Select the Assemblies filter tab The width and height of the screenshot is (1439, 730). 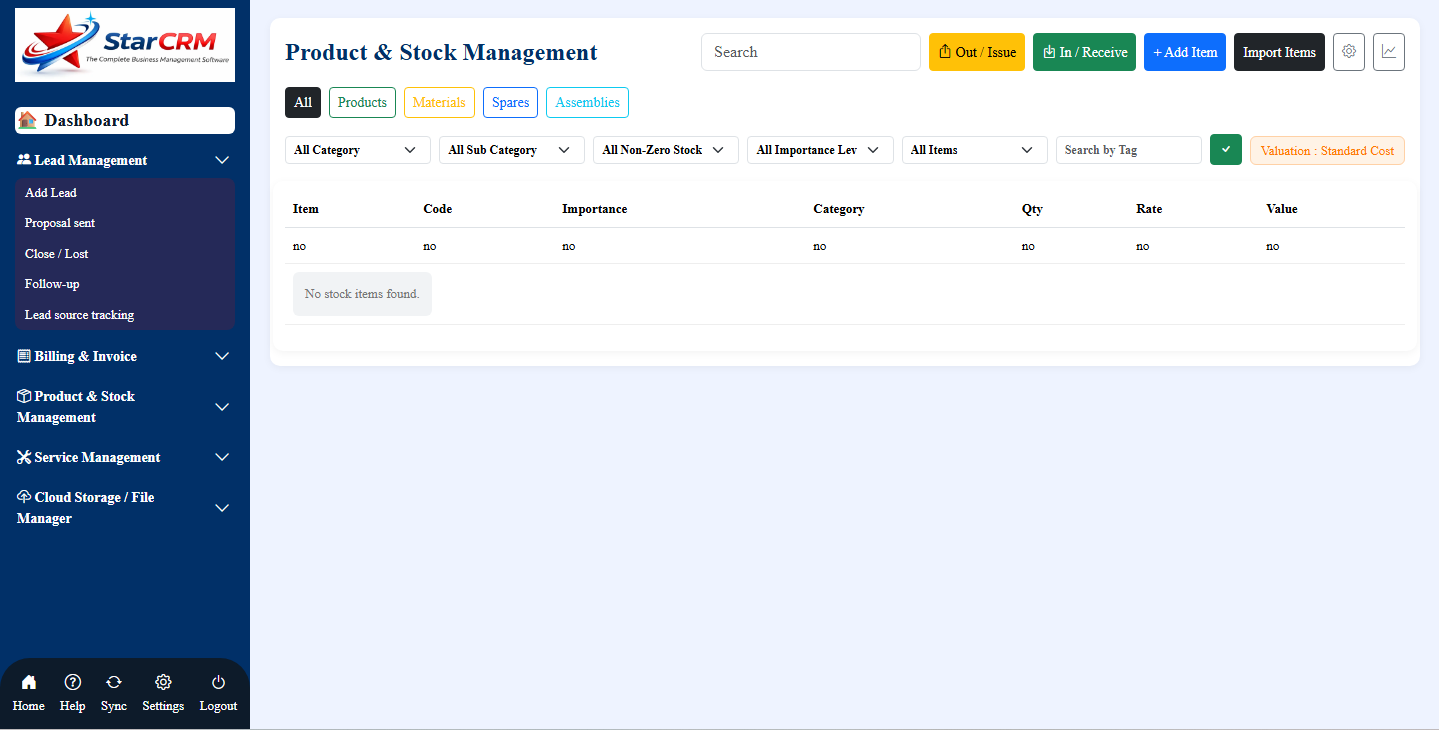[x=587, y=102]
